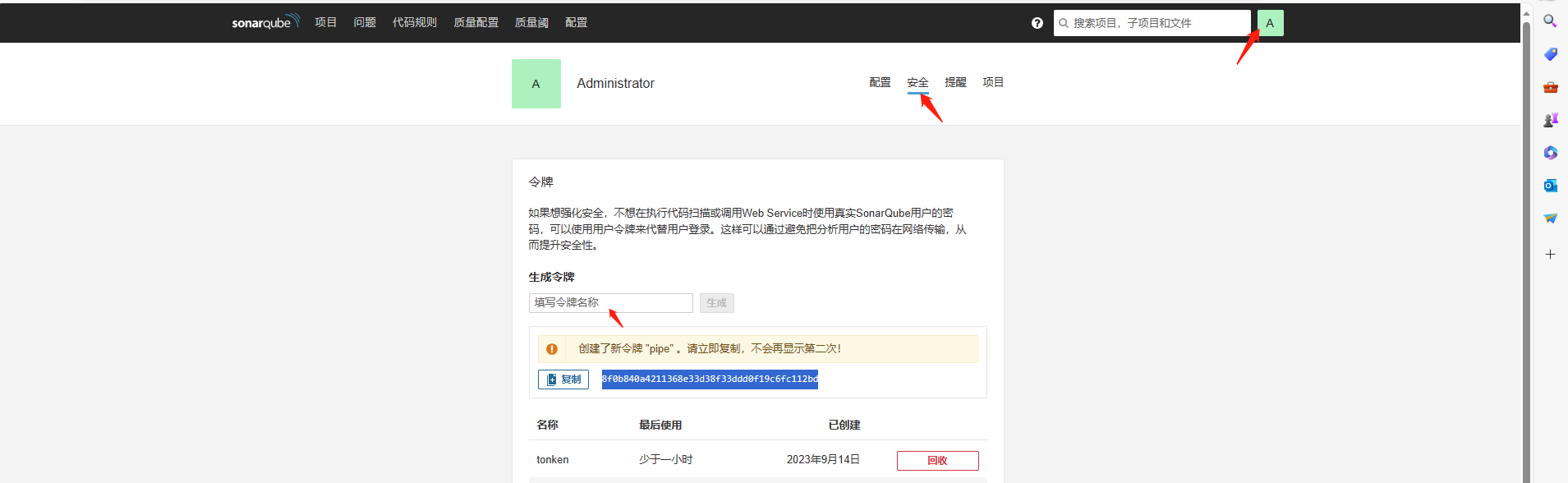Viewport: 1568px width, 483px height.
Task: Click the sidebar search magnifier icon
Action: pos(1550,21)
